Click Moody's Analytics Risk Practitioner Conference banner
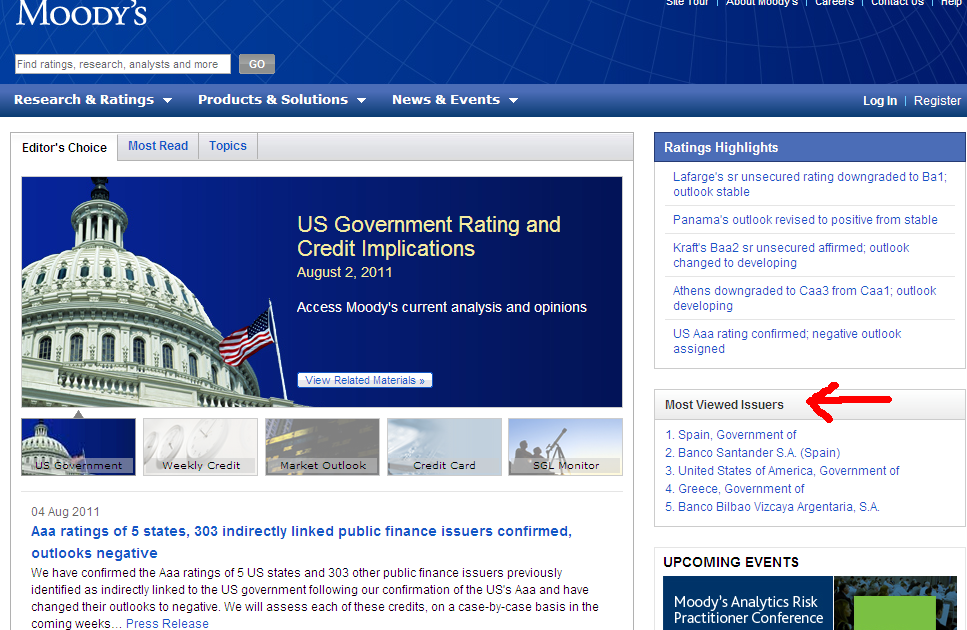The width and height of the screenshot is (967, 630). (810, 603)
